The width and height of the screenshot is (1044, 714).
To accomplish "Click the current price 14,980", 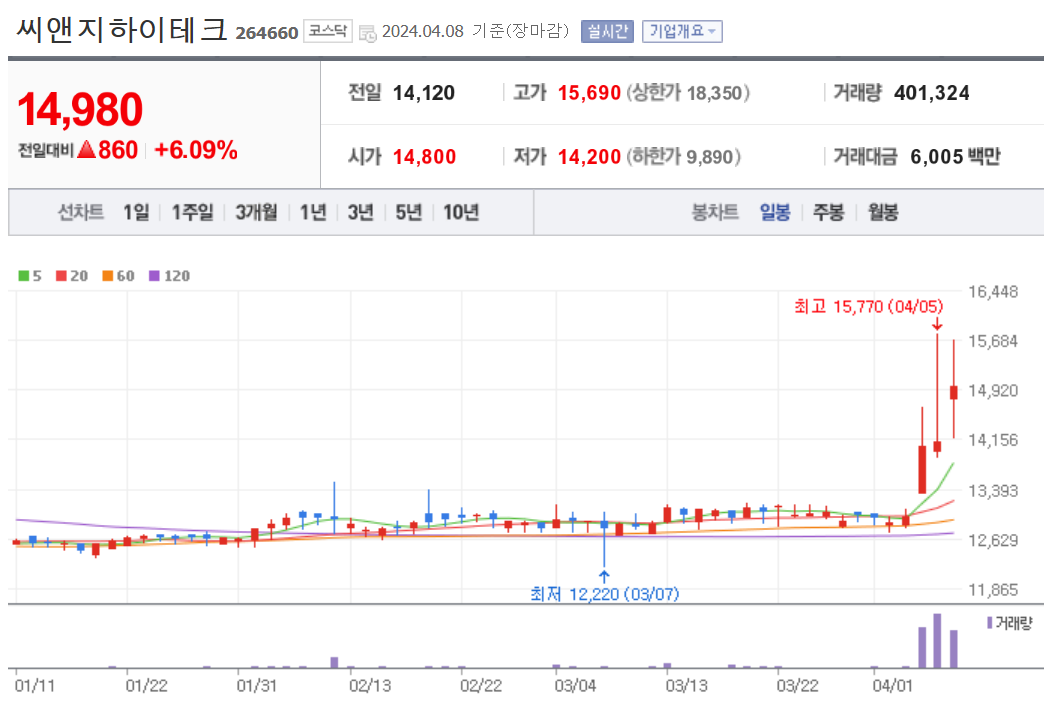I will 80,110.
